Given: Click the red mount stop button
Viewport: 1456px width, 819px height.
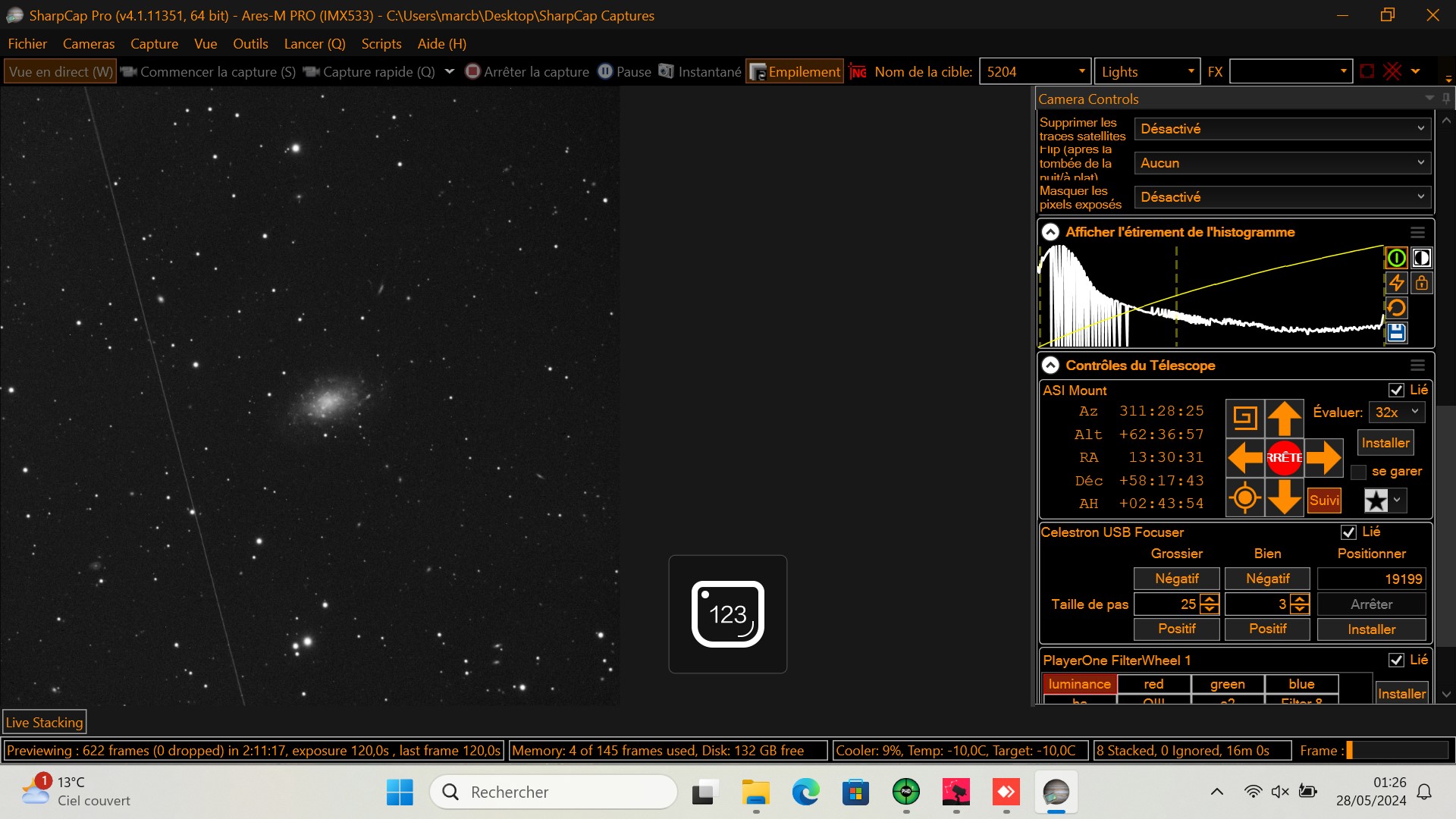Looking at the screenshot, I should 1284,457.
